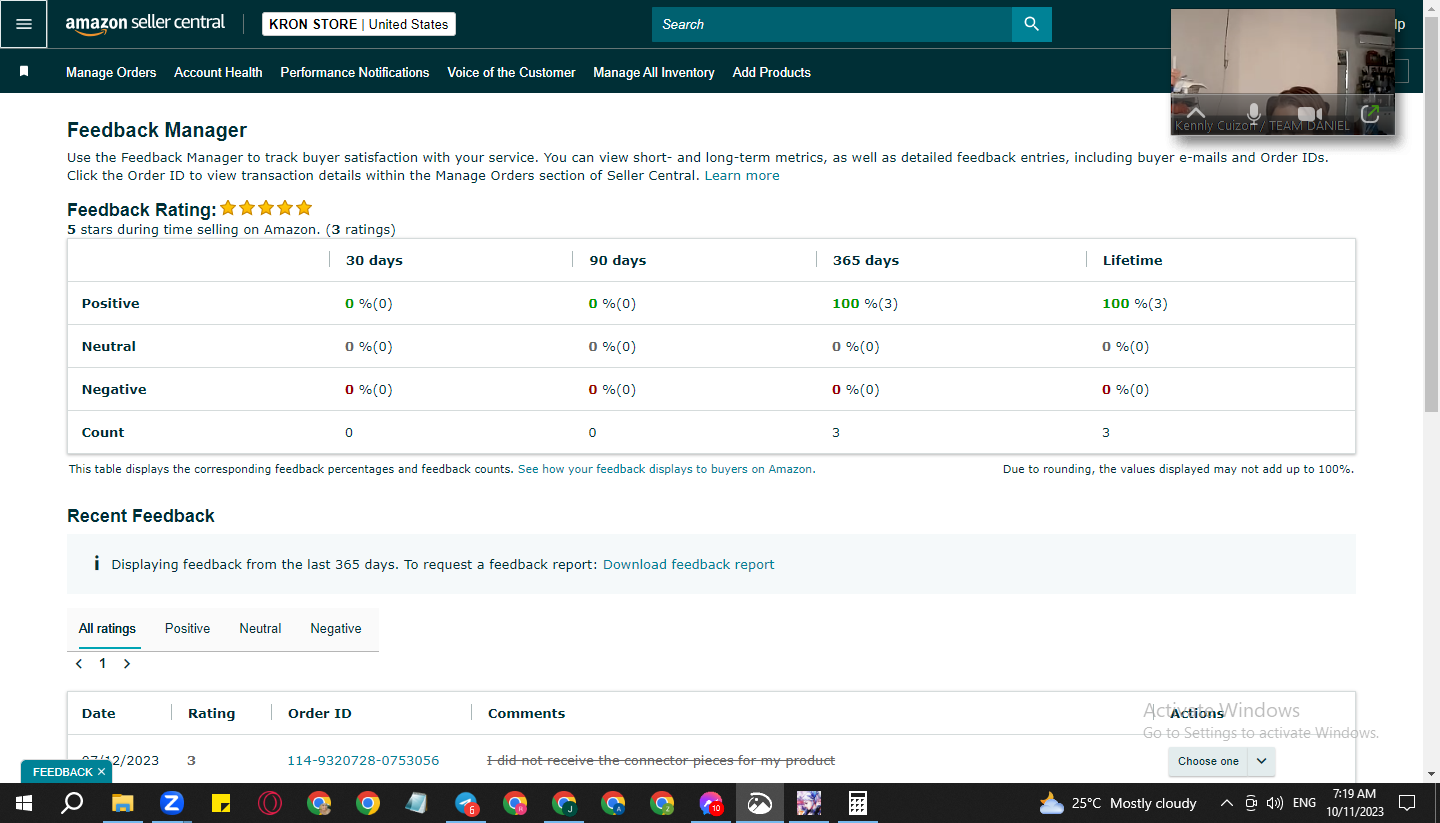Screen dimensions: 1440x823
Task: Click the 'Count' row label
Action: tap(103, 433)
